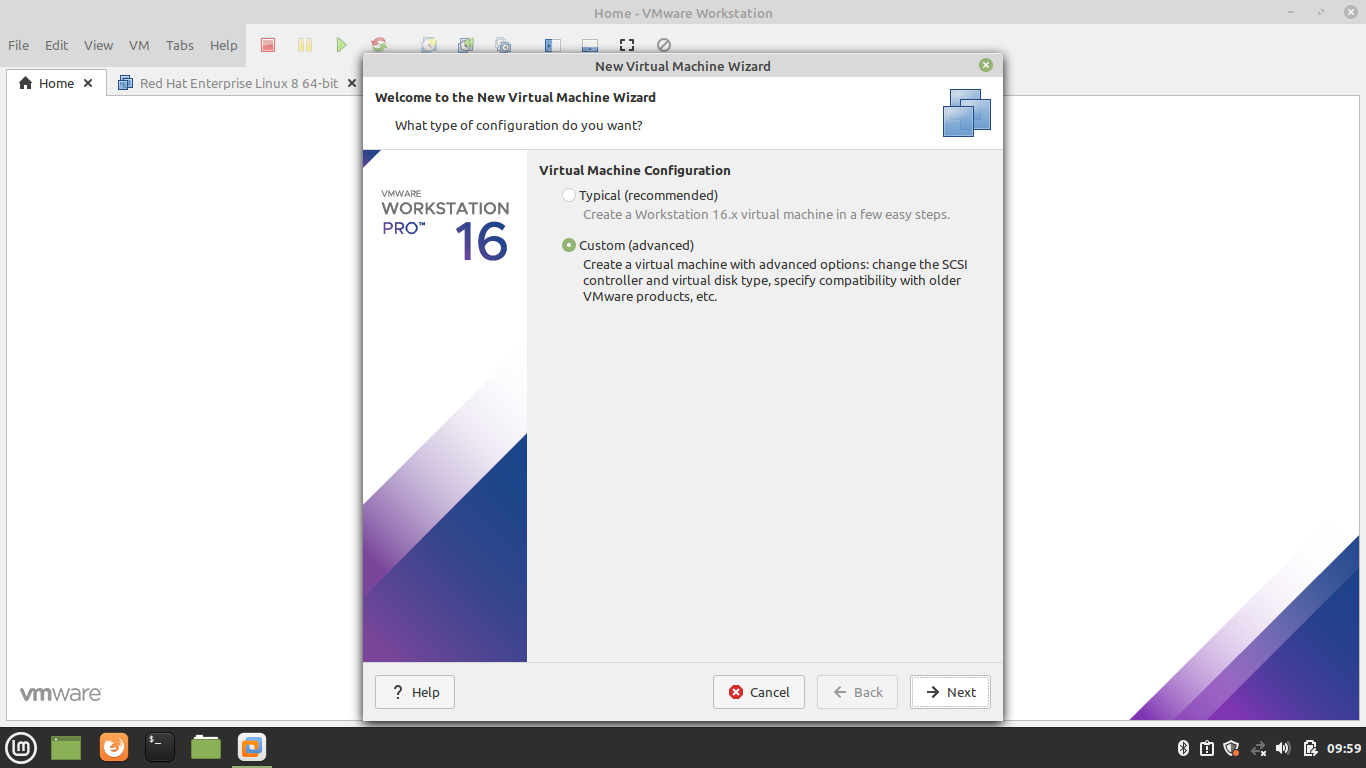
Task: Click the home icon on the Home tab
Action: click(x=26, y=83)
